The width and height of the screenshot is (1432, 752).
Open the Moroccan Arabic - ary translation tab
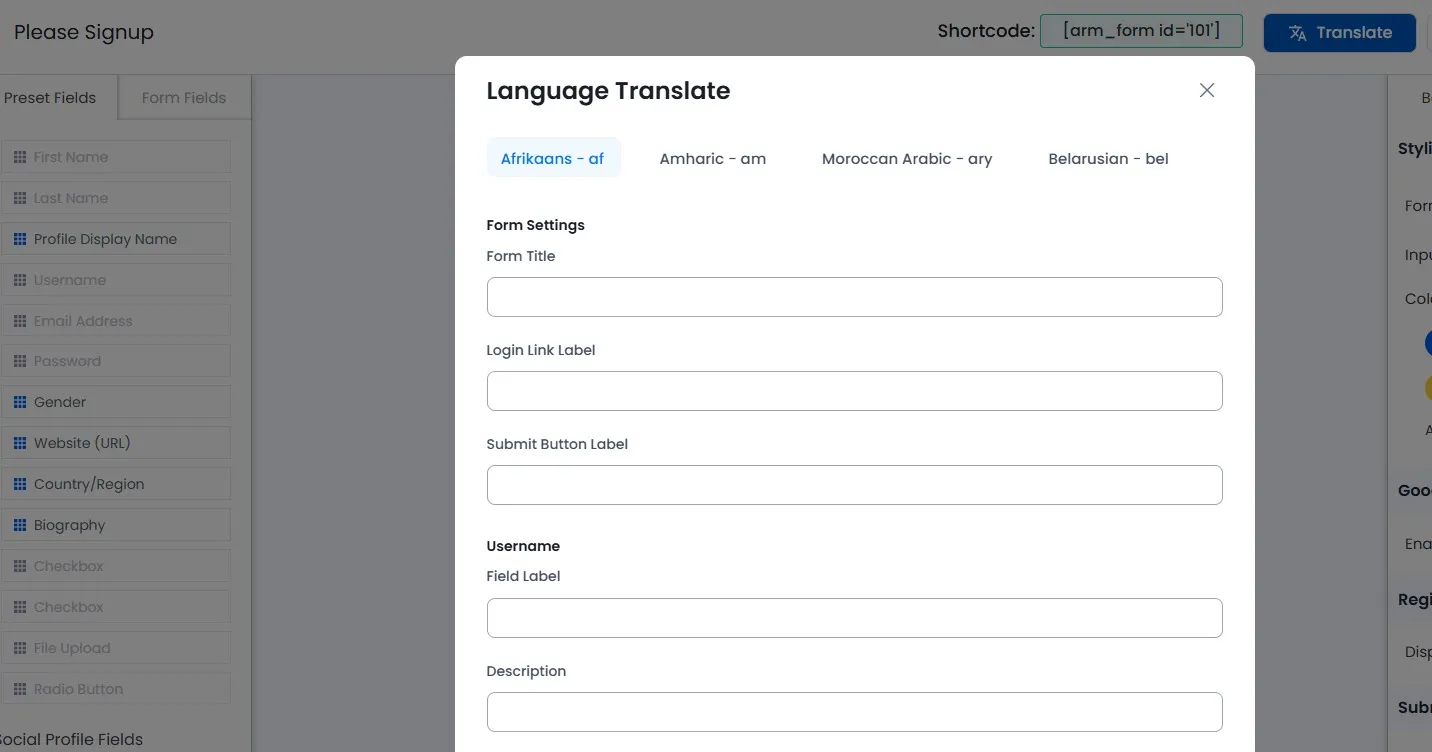click(x=906, y=158)
